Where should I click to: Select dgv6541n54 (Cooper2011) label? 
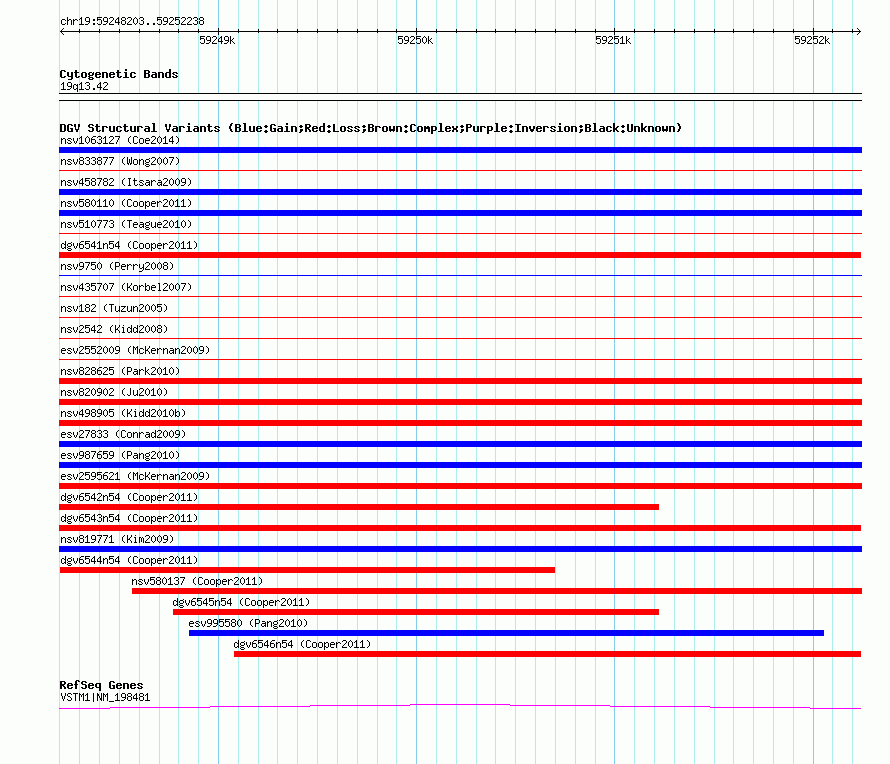(x=129, y=245)
